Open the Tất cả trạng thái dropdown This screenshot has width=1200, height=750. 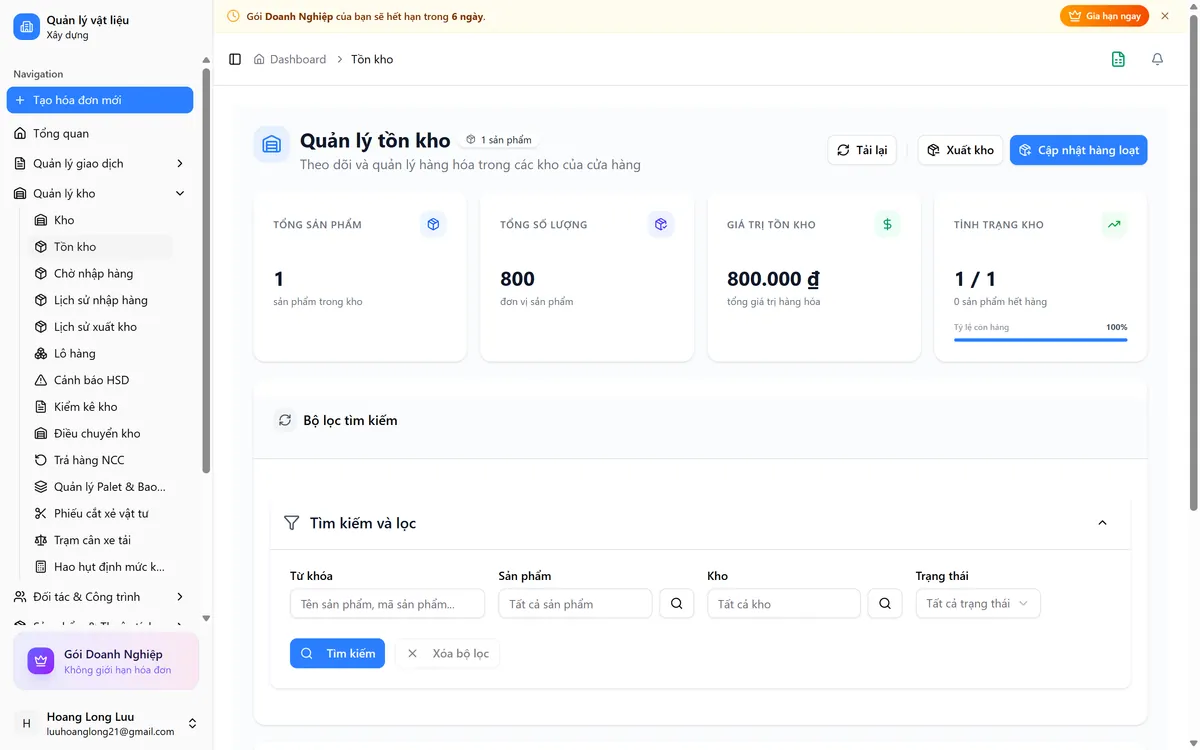click(978, 604)
